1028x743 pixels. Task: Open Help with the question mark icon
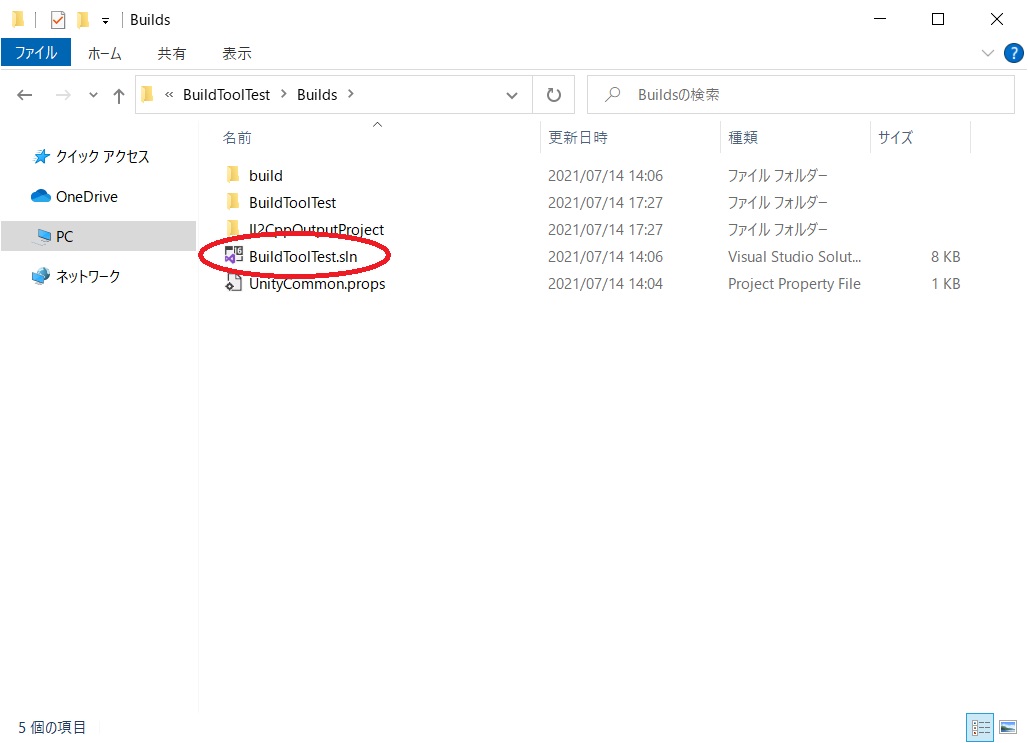(1014, 53)
